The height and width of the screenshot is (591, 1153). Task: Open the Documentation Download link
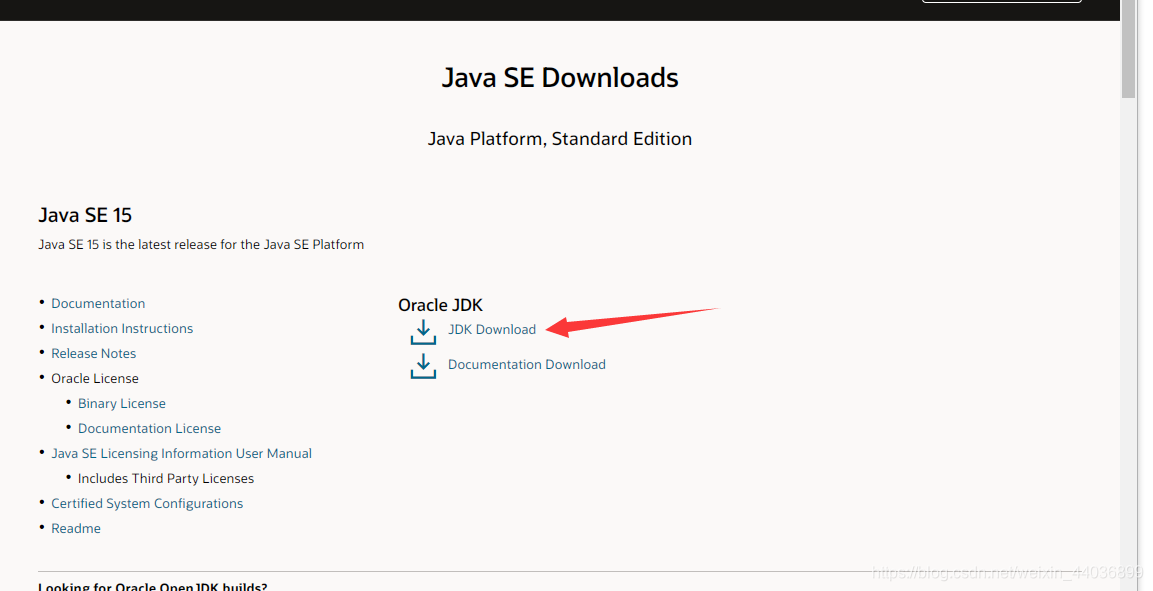526,365
